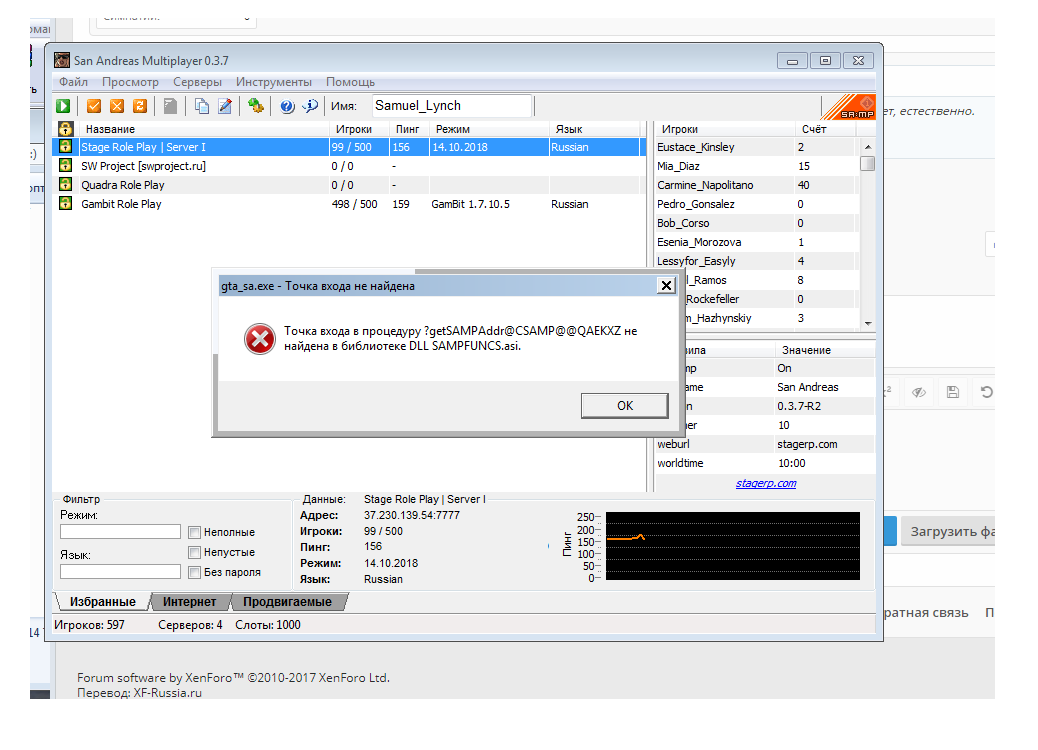
Task: Enable the Без пароля filter checkbox
Action: pos(195,572)
